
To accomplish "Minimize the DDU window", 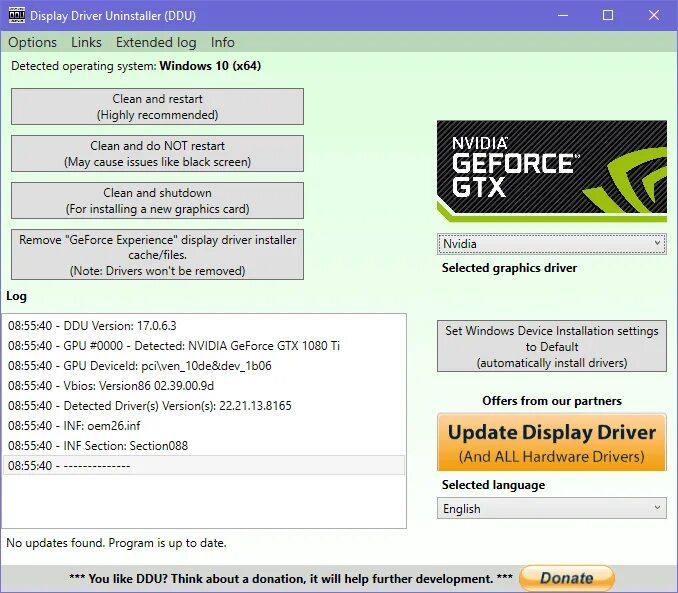I will [563, 16].
